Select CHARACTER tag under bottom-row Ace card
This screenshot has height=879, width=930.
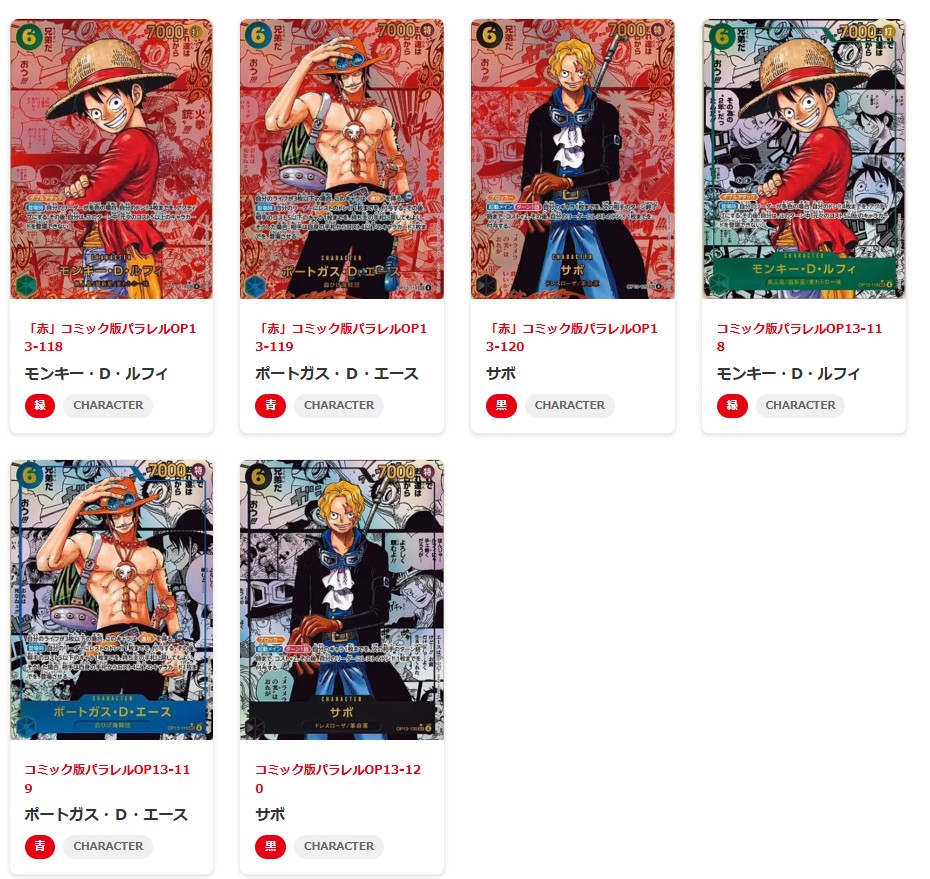pyautogui.click(x=108, y=846)
